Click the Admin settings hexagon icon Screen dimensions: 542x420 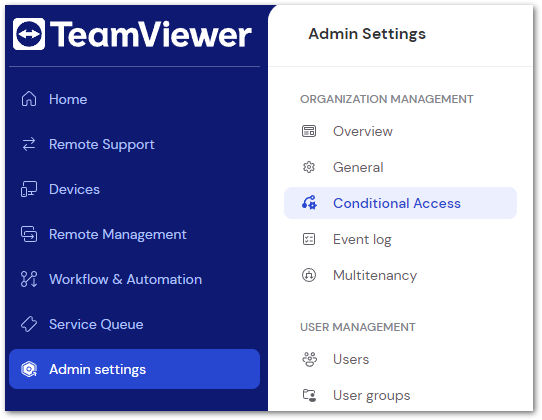pos(29,369)
